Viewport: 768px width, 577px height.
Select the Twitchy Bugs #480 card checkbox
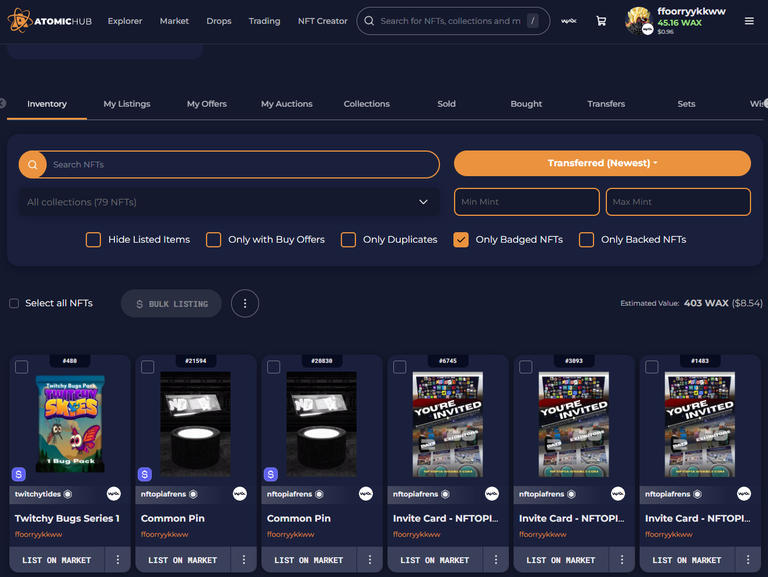click(x=22, y=367)
